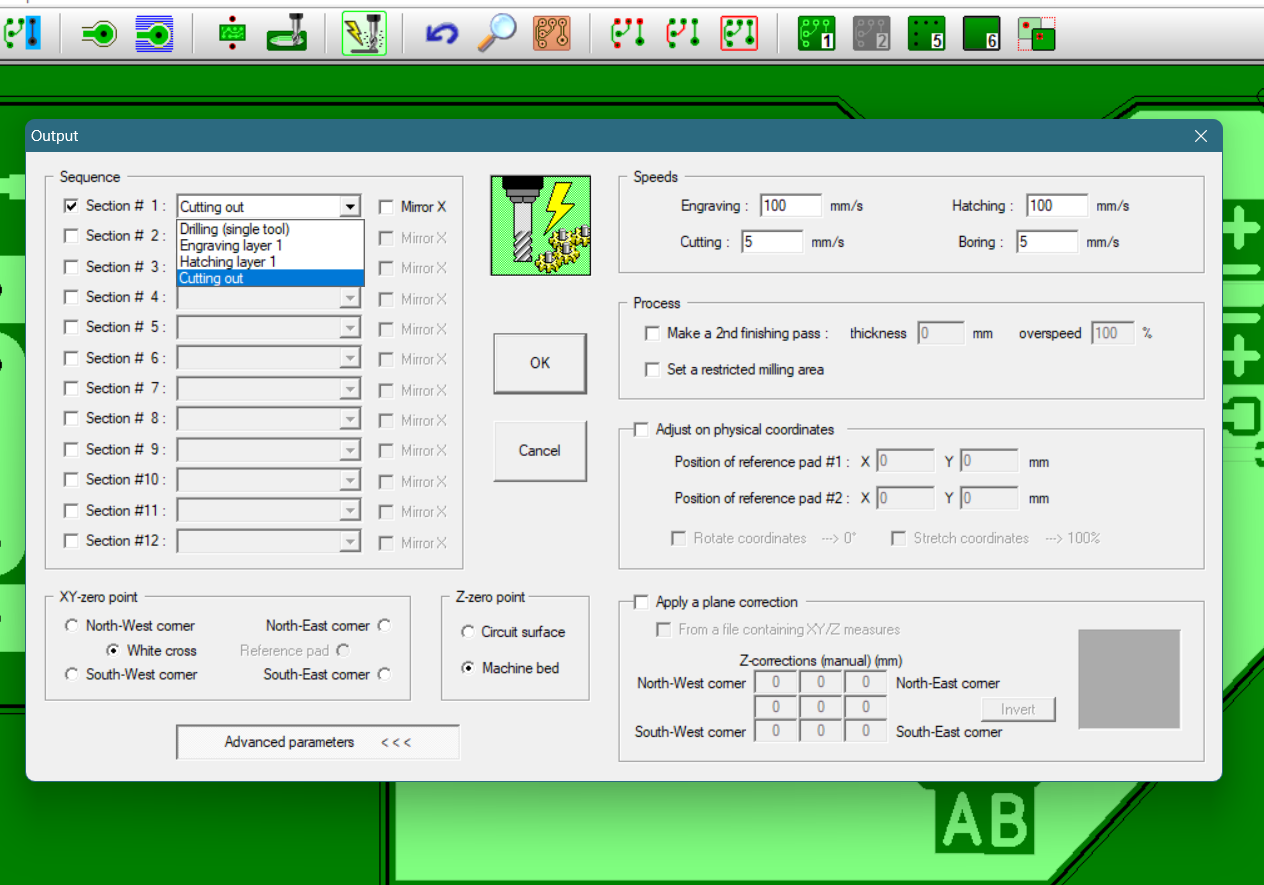Screen dimensions: 1264x885
Task: Check Set a restricted milling area
Action: coord(653,369)
